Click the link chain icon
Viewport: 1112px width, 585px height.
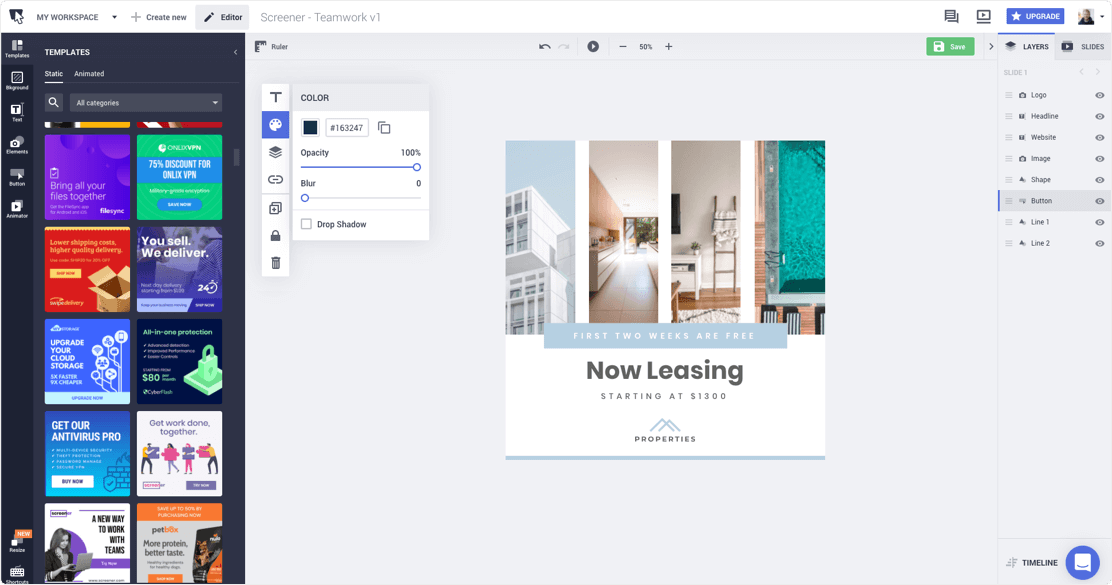point(275,180)
